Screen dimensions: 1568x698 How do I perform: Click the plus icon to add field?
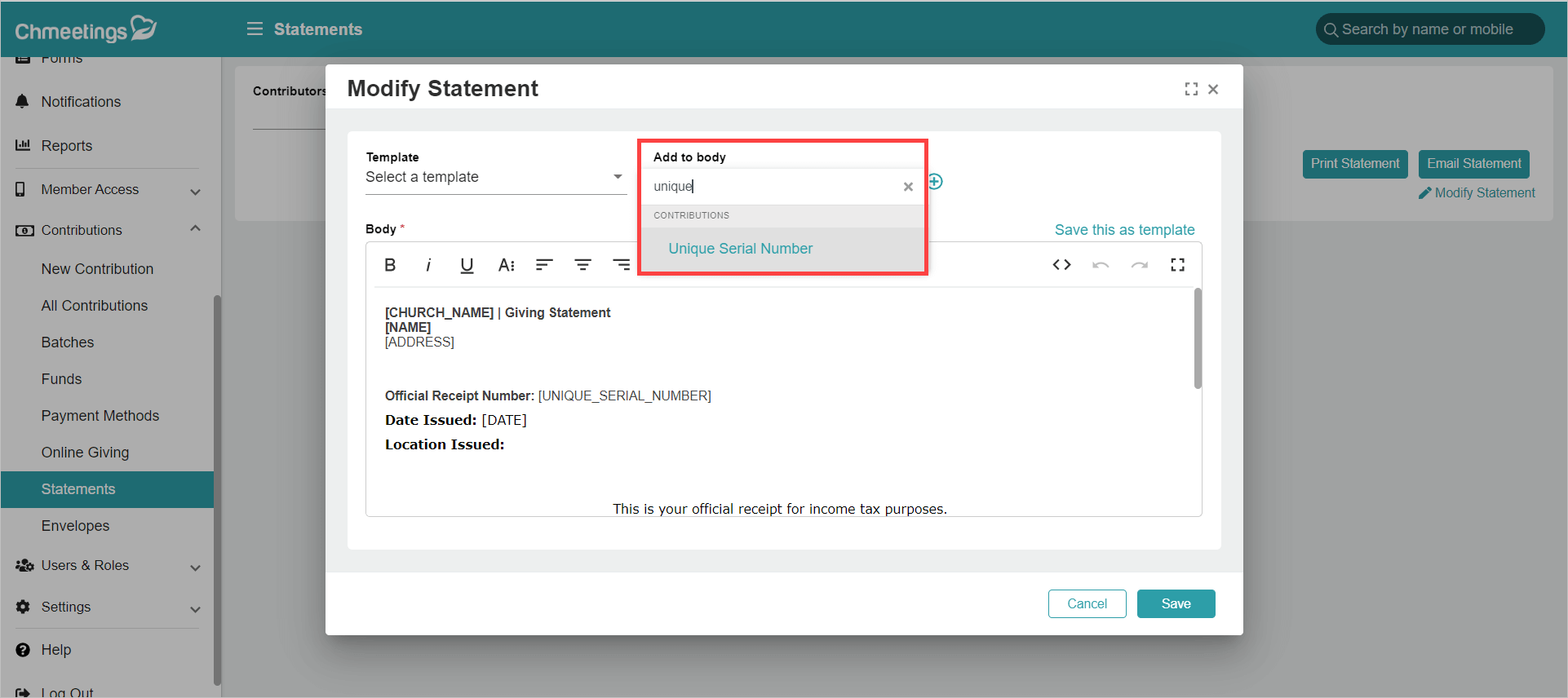(935, 181)
